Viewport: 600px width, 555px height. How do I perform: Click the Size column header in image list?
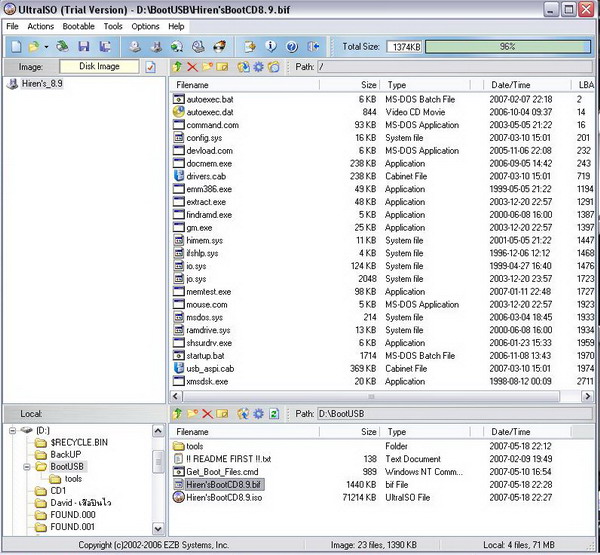click(350, 85)
